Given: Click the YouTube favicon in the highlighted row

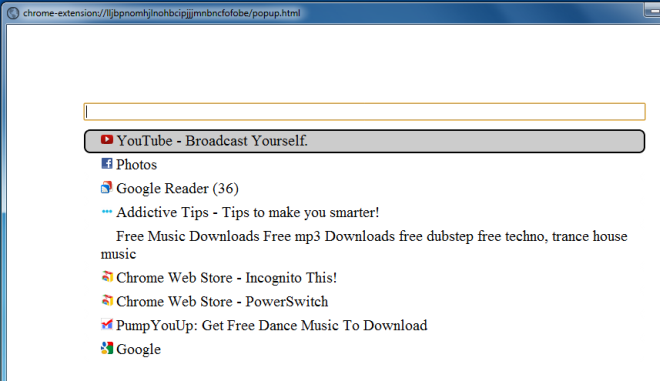Looking at the screenshot, I should pyautogui.click(x=106, y=139).
